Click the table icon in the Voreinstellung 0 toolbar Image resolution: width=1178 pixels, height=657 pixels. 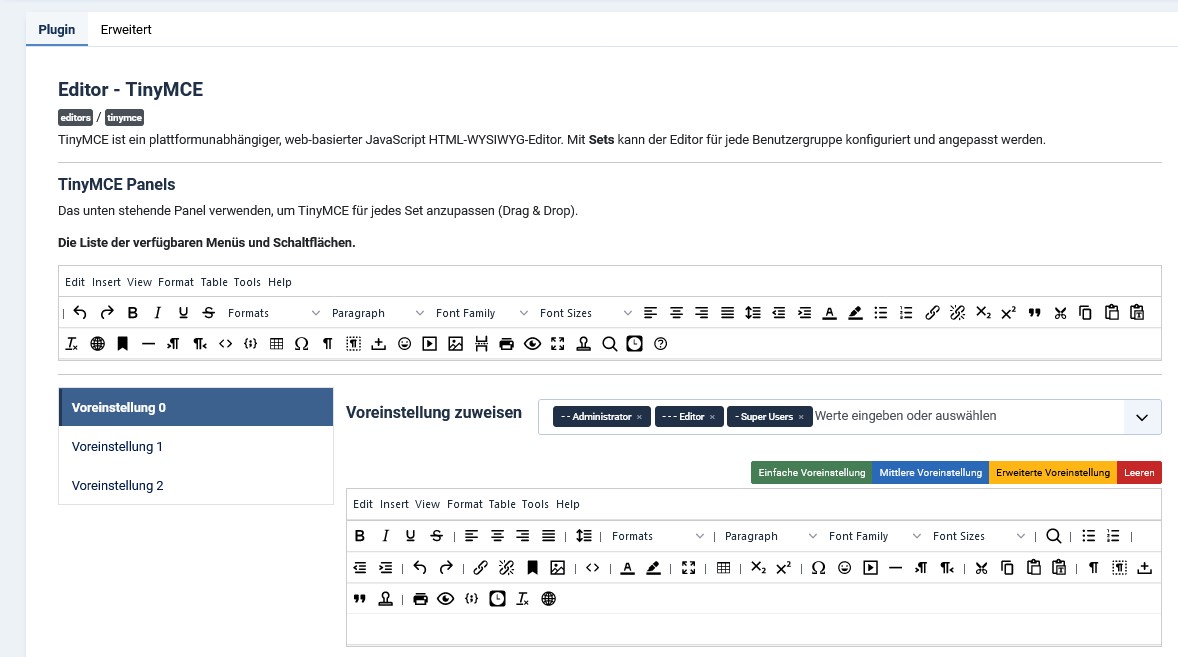pyautogui.click(x=724, y=568)
